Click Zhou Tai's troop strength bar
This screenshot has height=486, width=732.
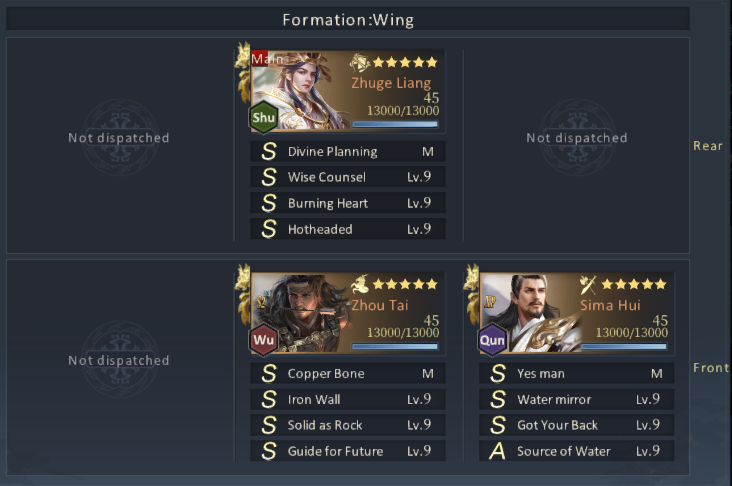395,346
